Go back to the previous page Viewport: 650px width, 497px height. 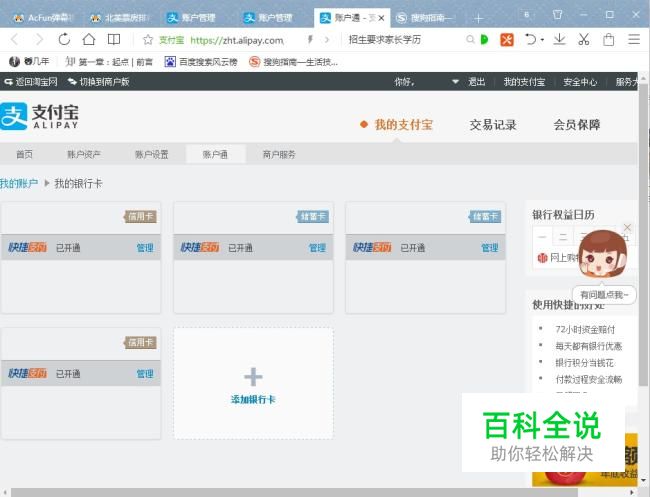[15, 40]
